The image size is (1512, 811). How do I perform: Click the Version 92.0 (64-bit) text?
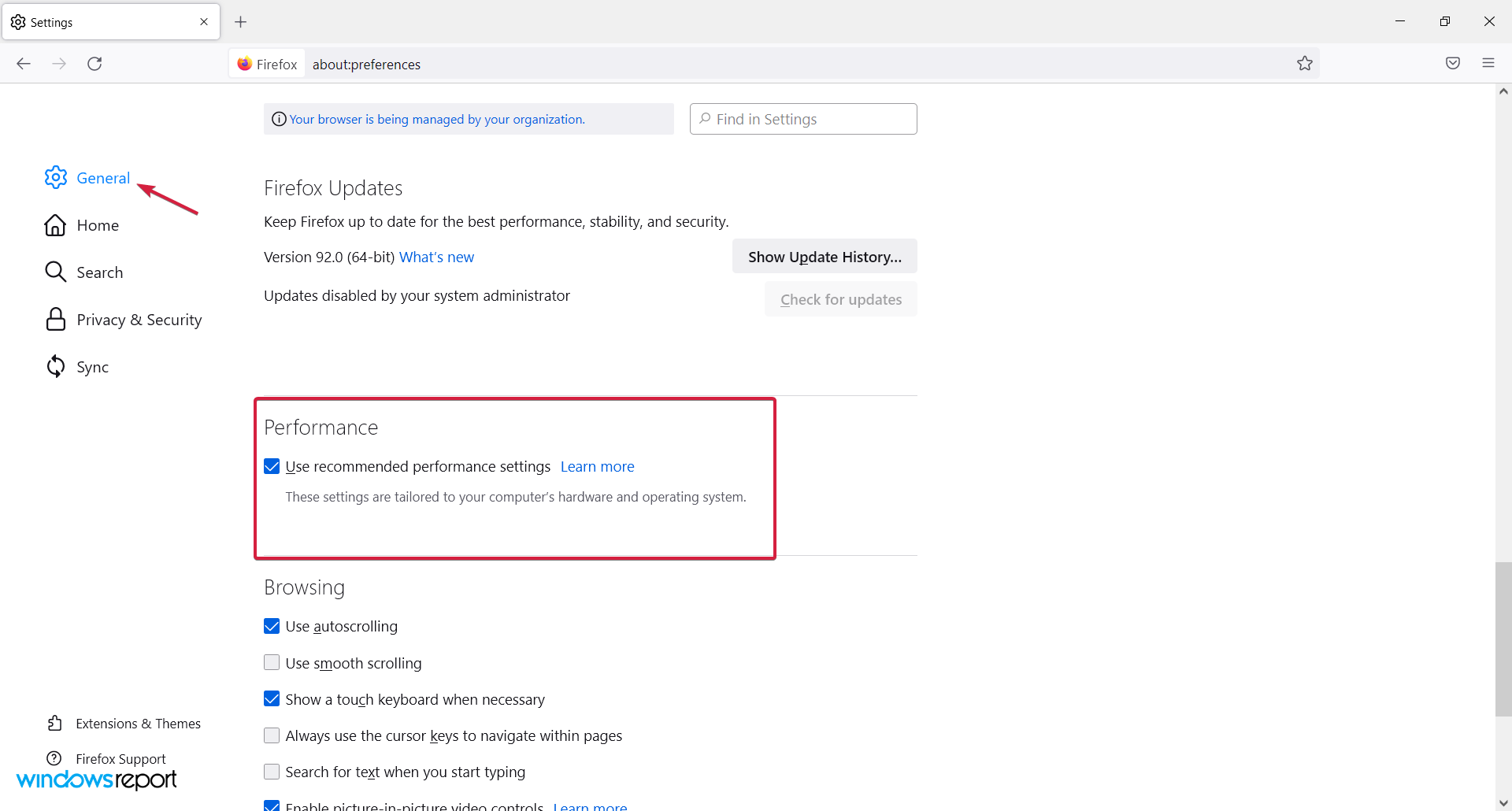point(329,257)
